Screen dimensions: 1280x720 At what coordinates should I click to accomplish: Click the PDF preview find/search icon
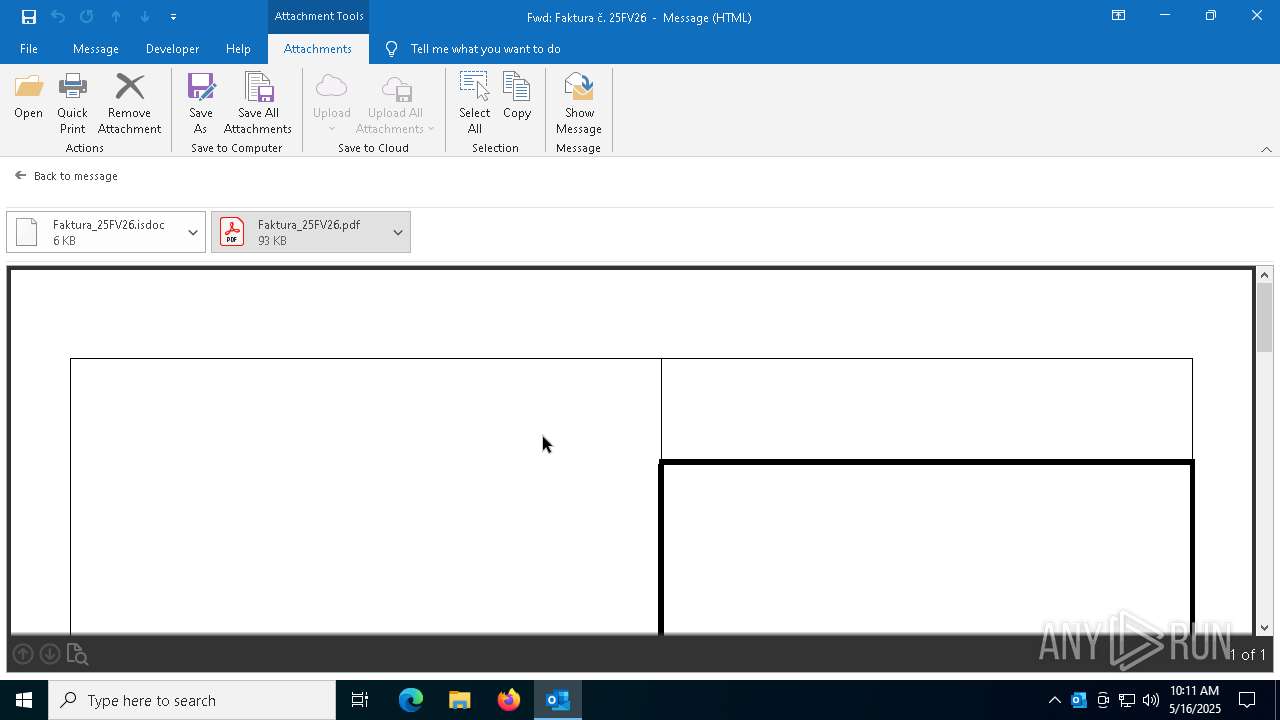(77, 655)
